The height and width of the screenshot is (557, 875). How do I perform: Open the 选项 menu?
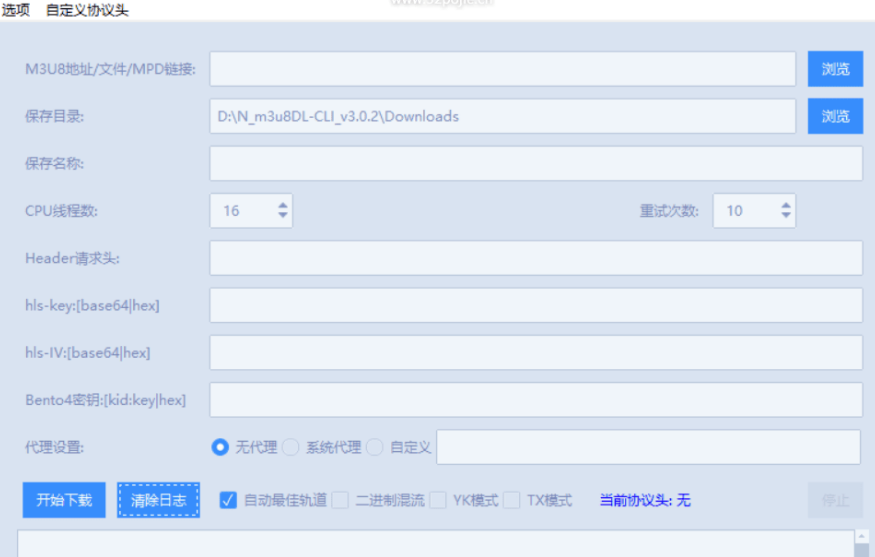pyautogui.click(x=15, y=10)
